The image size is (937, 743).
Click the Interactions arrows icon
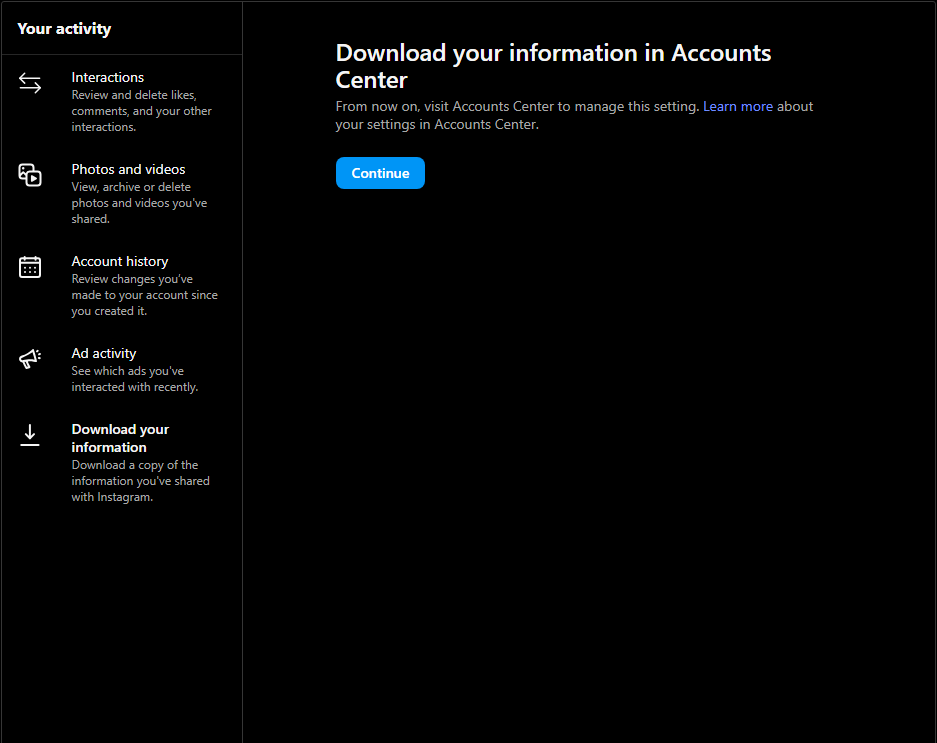pyautogui.click(x=30, y=83)
